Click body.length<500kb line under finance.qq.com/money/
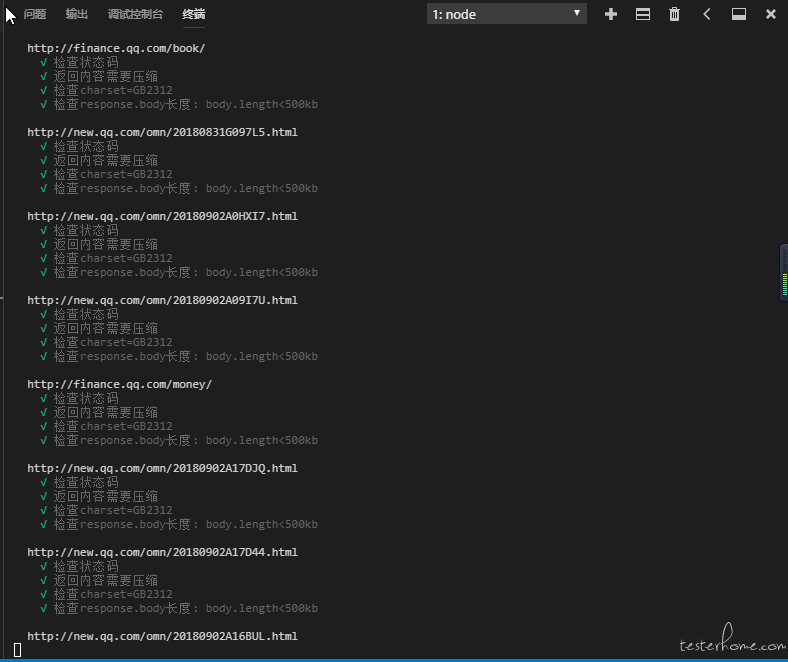Image resolution: width=788 pixels, height=662 pixels. [185, 440]
